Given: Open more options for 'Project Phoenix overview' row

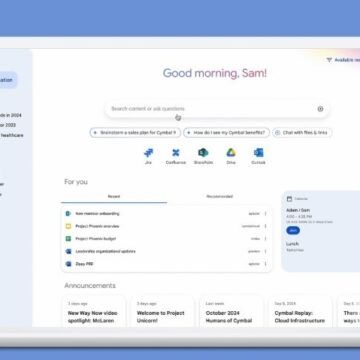Looking at the screenshot, I should click(x=266, y=226).
